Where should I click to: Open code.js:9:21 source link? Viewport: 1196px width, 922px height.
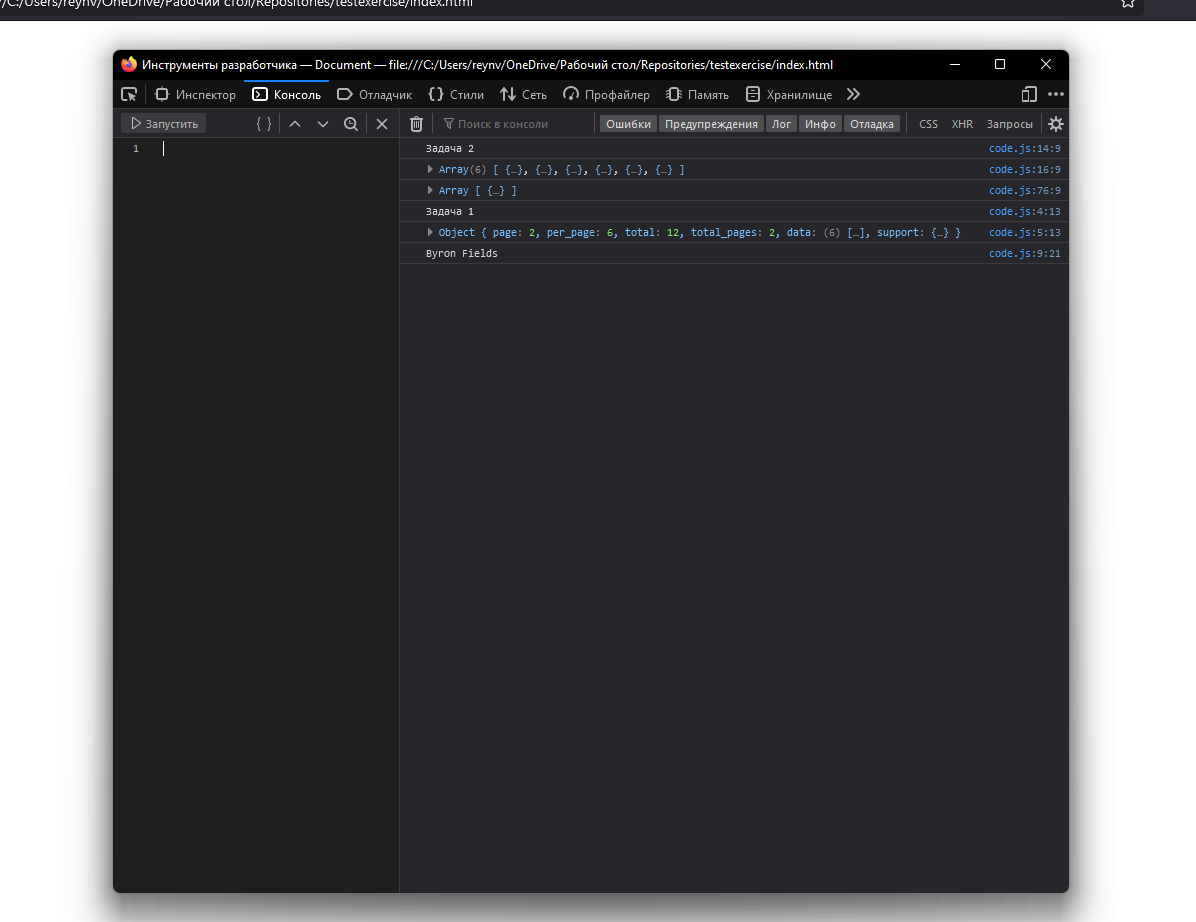1024,253
